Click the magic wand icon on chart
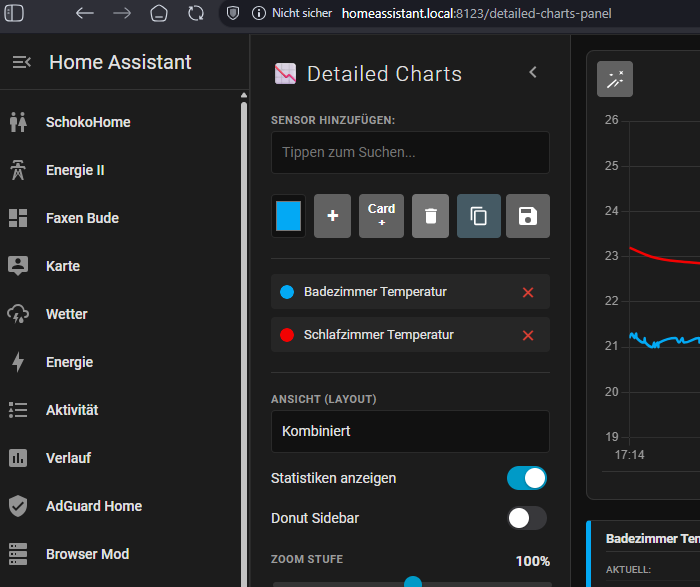 (614, 80)
